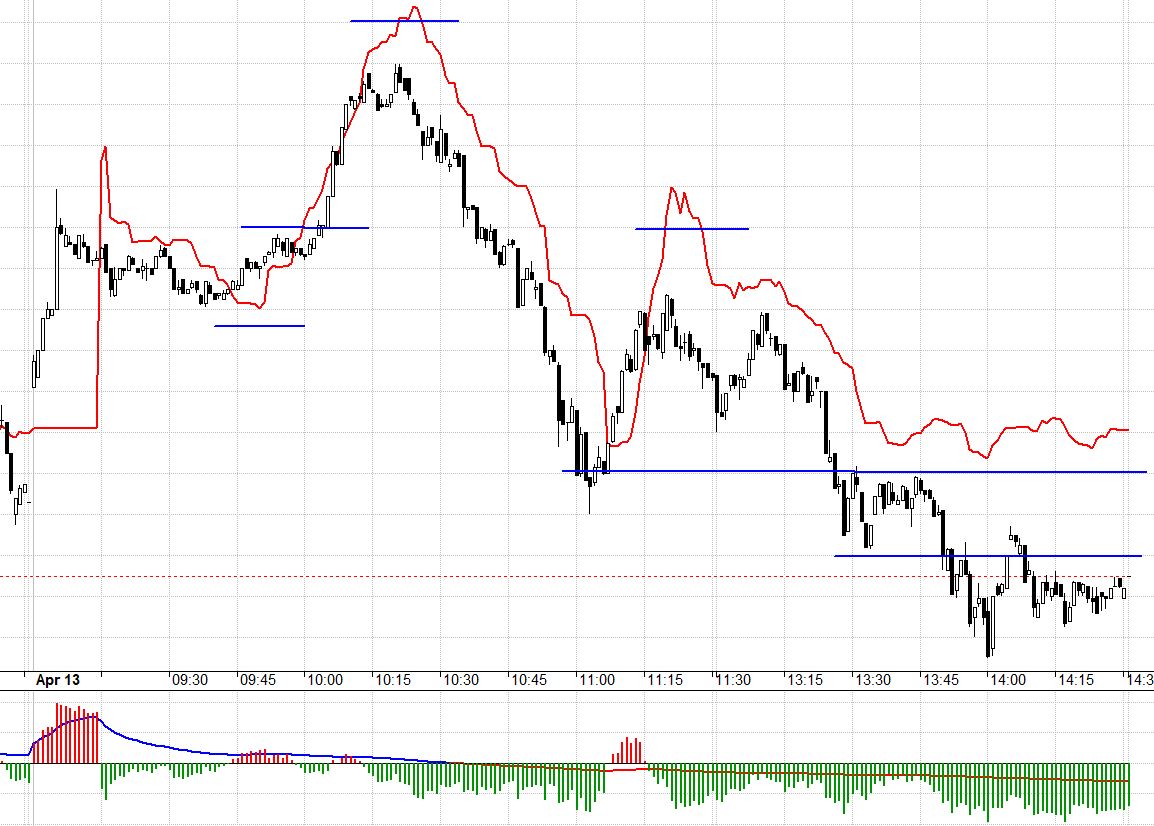Select the 14:00 time axis label

pos(1005,680)
